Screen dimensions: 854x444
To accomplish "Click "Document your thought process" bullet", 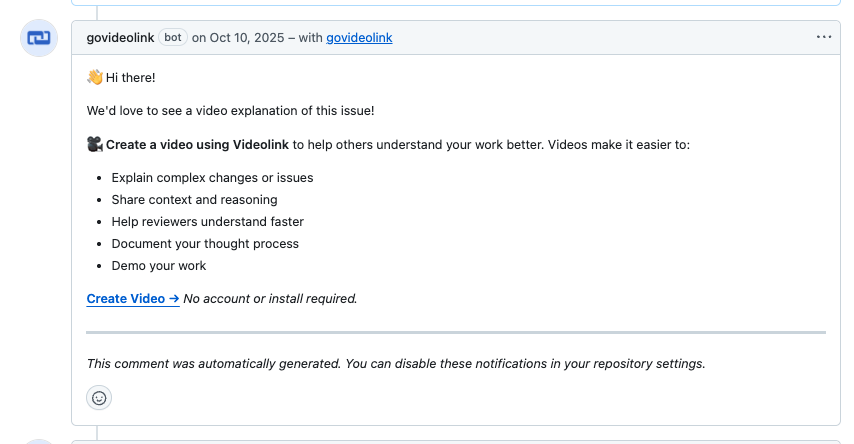I will 205,244.
